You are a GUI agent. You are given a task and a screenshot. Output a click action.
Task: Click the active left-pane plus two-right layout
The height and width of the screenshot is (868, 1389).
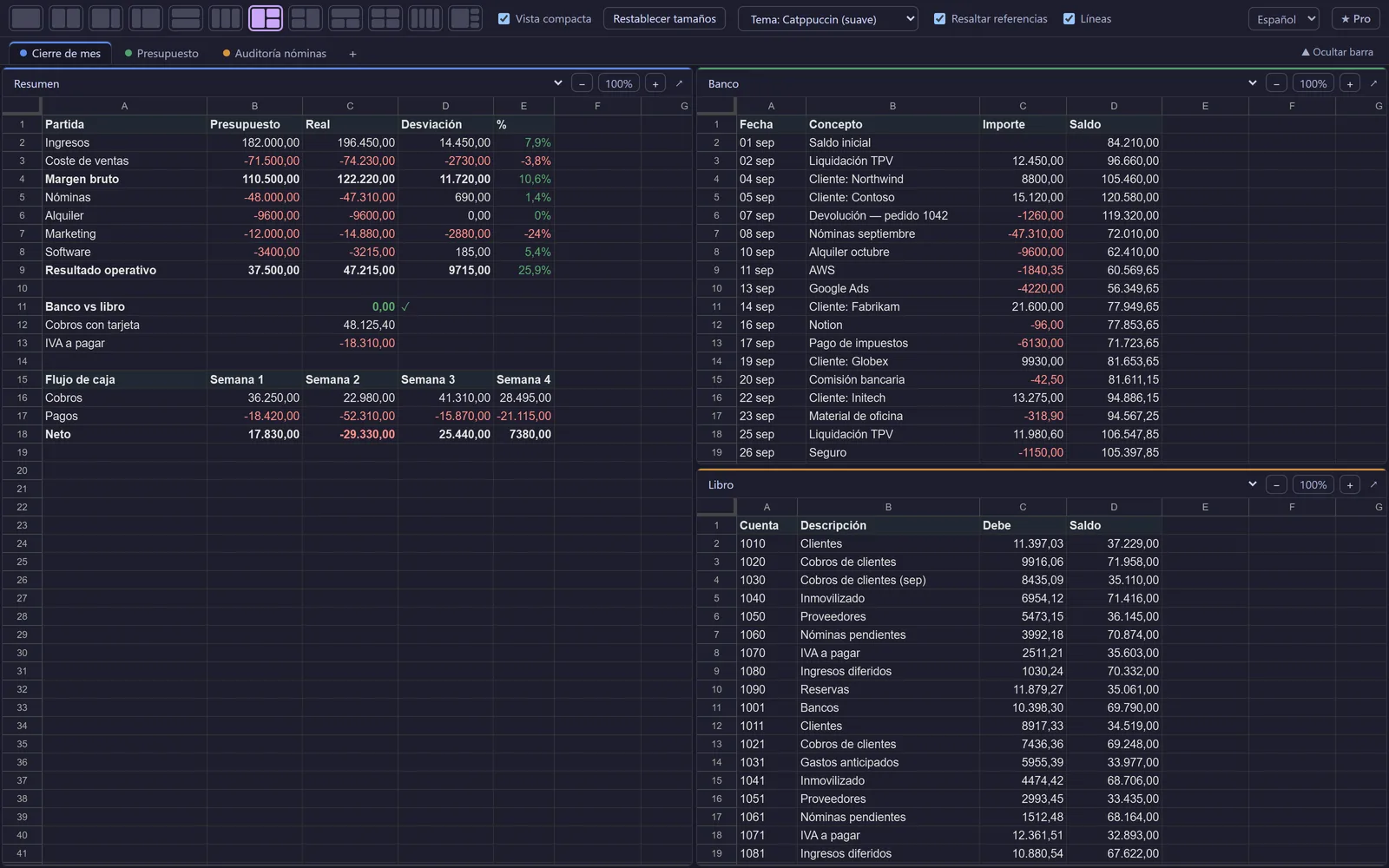(x=266, y=18)
